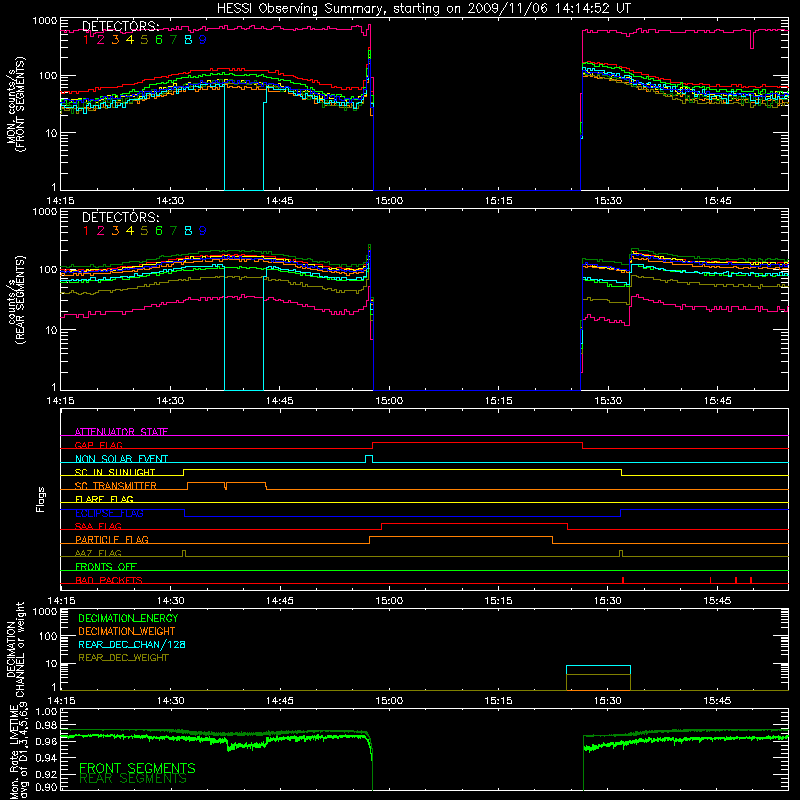Select olive detector 5 in front segments legend
The width and height of the screenshot is (800, 800).
144,39
